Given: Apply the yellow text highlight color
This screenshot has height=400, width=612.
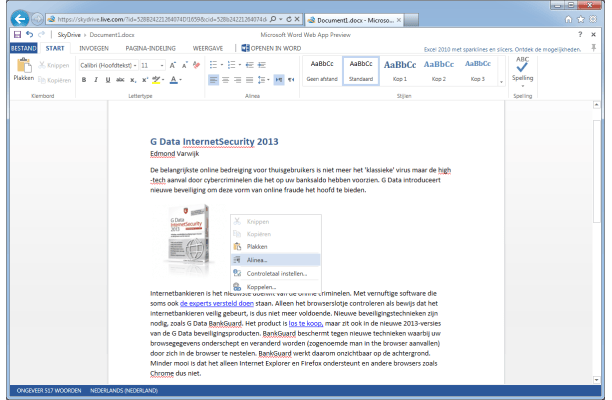Looking at the screenshot, I should [x=156, y=80].
